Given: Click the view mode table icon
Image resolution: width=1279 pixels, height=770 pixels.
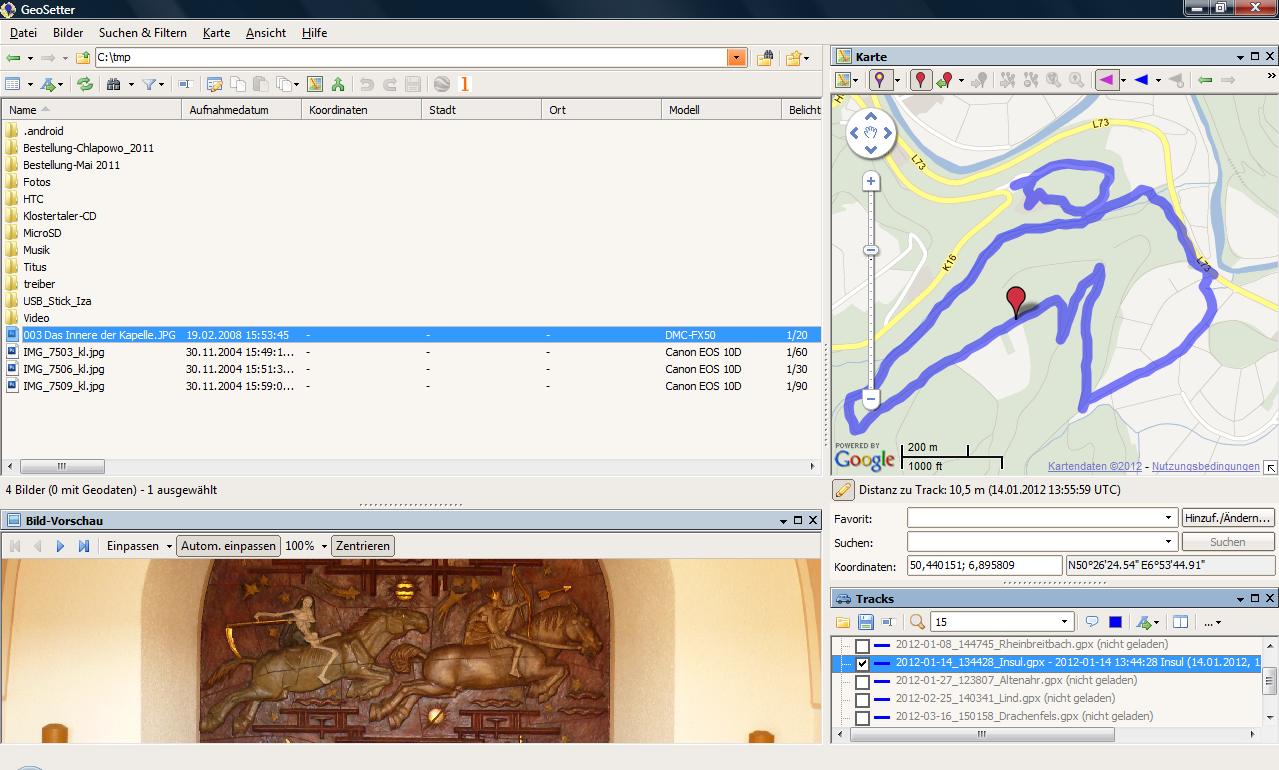Looking at the screenshot, I should (x=13, y=85).
